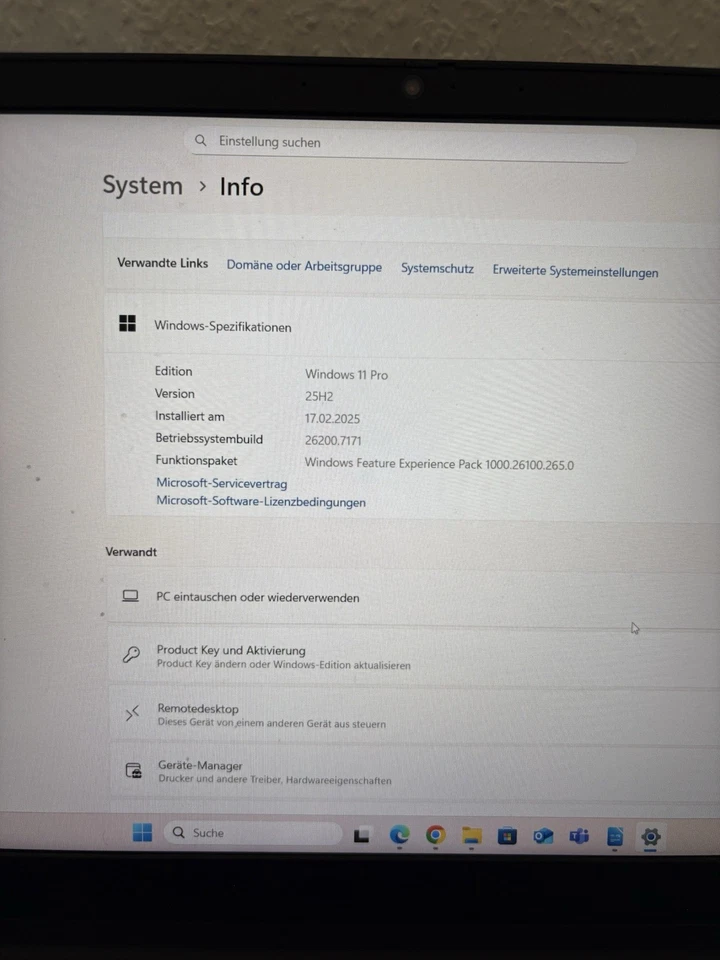Open the Windows Start menu

(142, 832)
